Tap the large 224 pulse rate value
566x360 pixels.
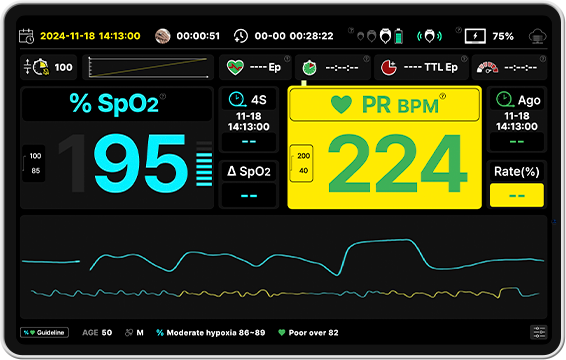pyautogui.click(x=397, y=164)
